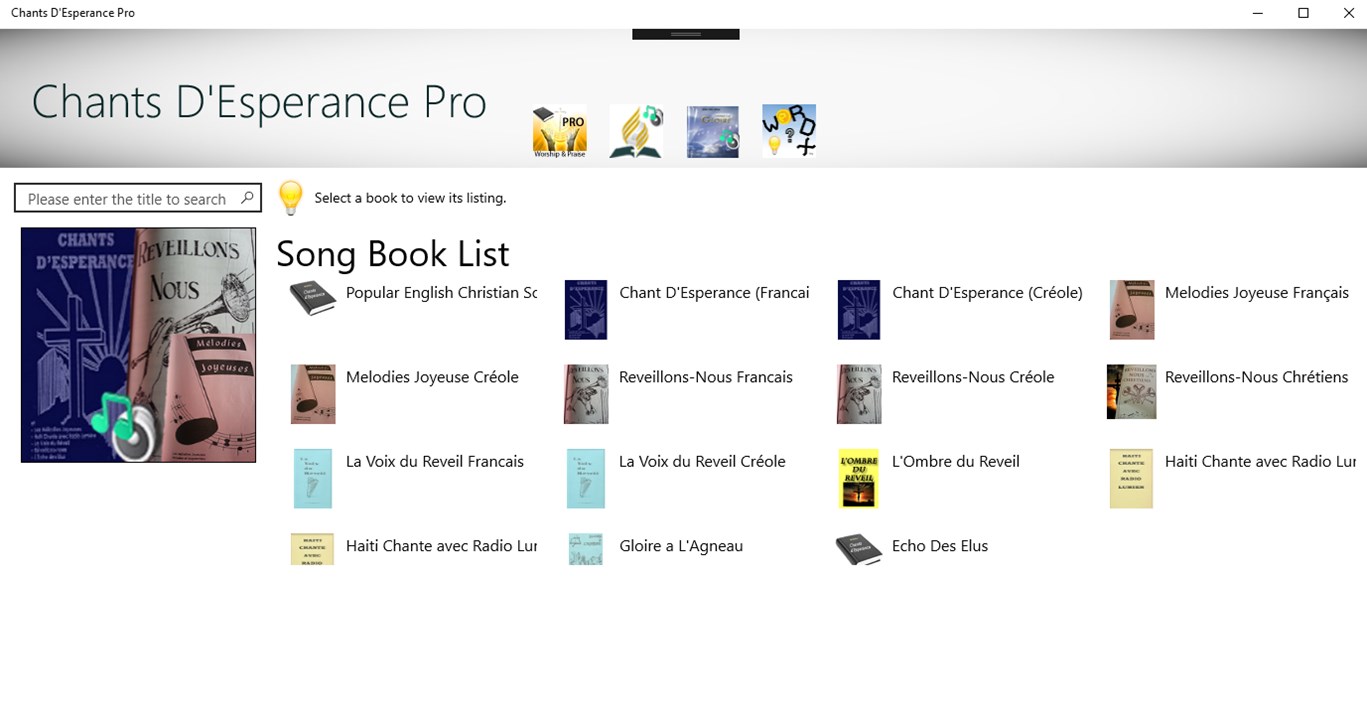Open the Reveillons-Nous Francais songbook
Viewport: 1367px width, 720px height.
(705, 377)
